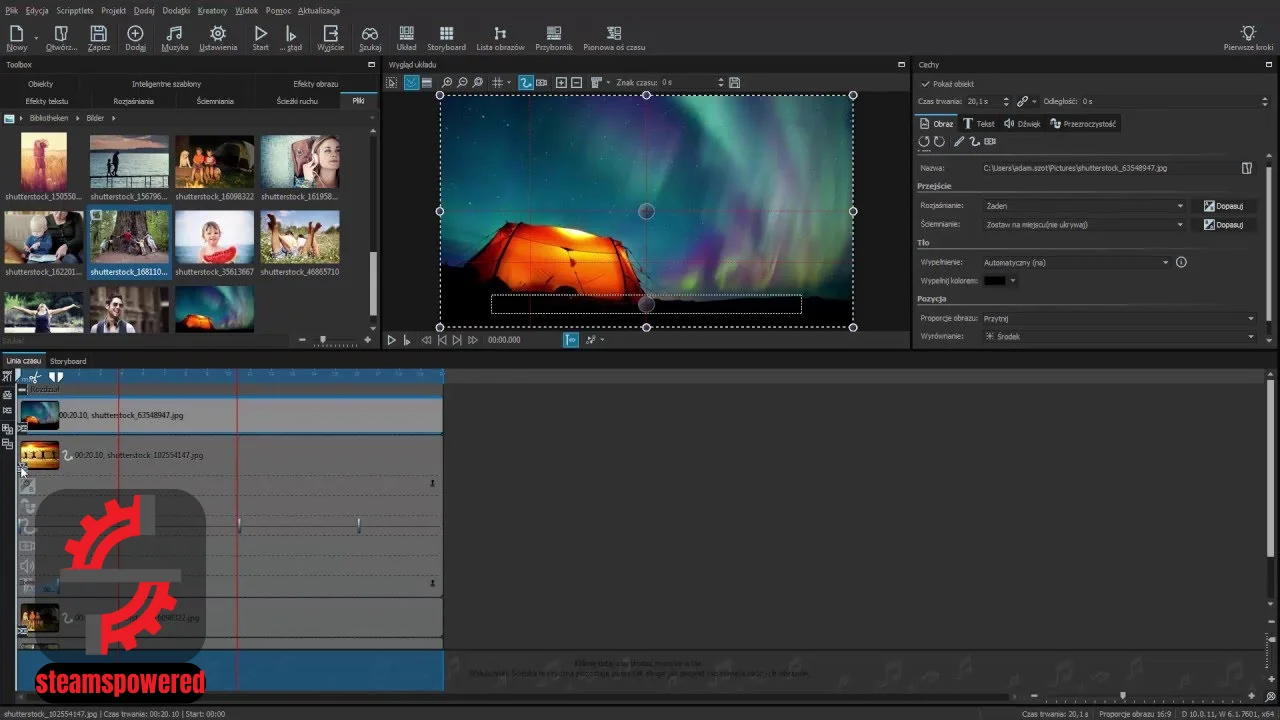The height and width of the screenshot is (720, 1280).
Task: Click info icon next to Wypełnienie
Action: pos(1181,262)
